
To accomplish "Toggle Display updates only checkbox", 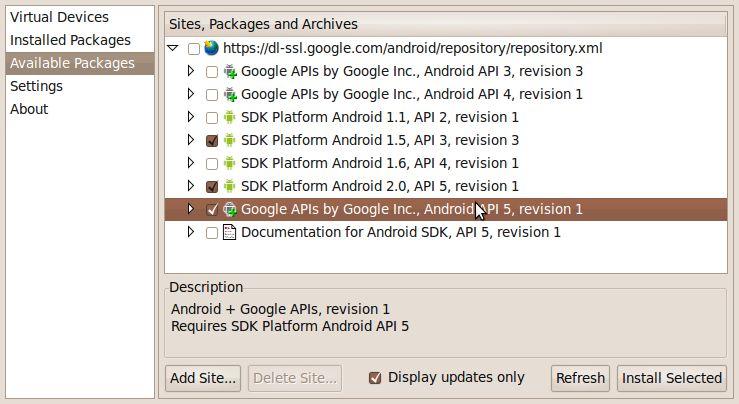I will click(x=375, y=378).
